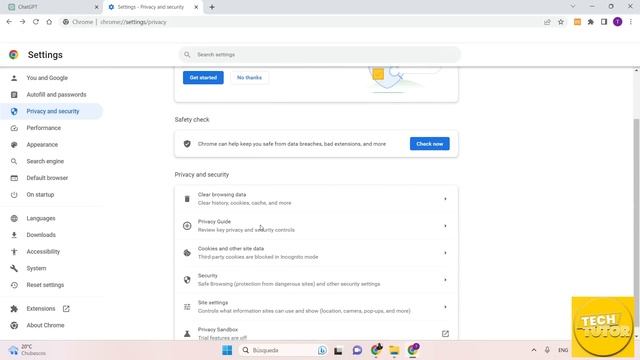Screen dimensions: 640x360
Task: Open Privacy Sandbox external link icon
Action: [x=445, y=334]
